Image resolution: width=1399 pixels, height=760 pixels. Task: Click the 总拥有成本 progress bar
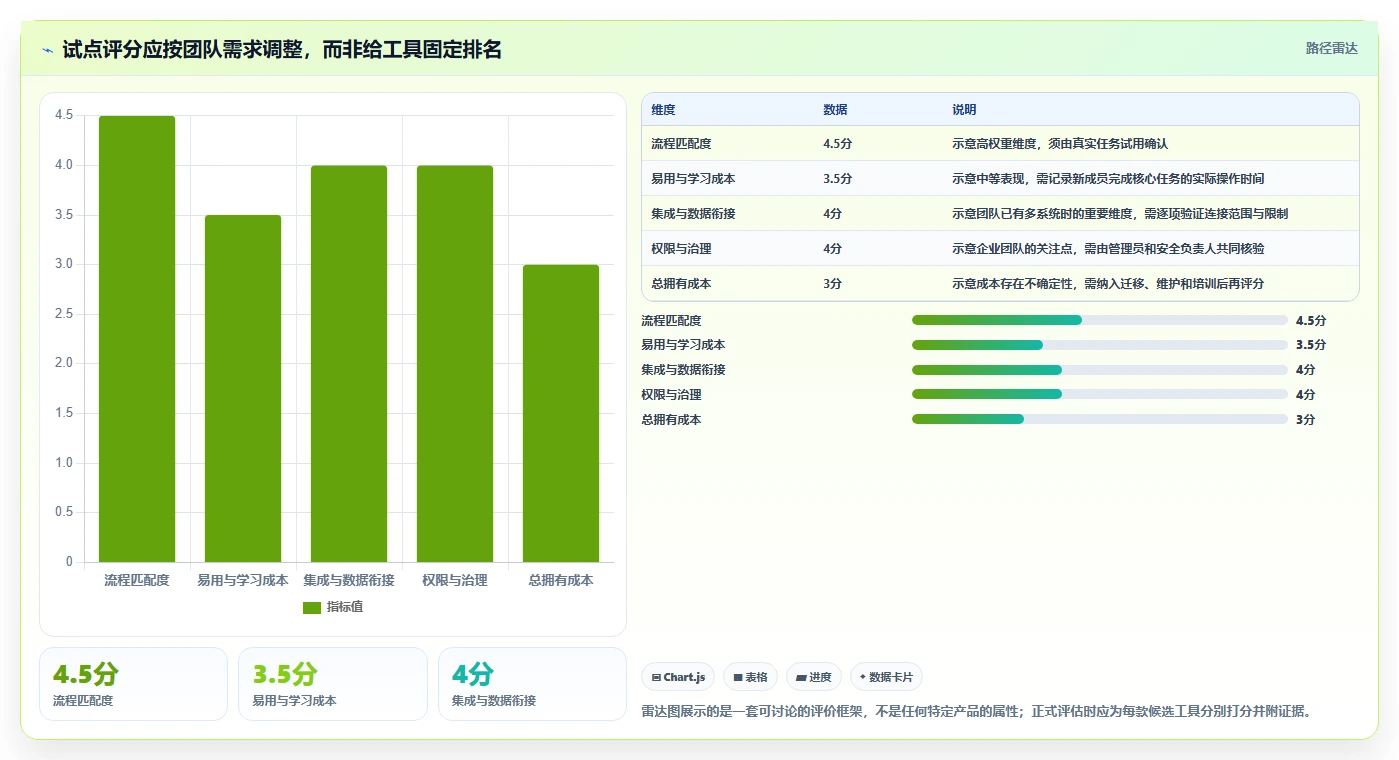click(1100, 419)
